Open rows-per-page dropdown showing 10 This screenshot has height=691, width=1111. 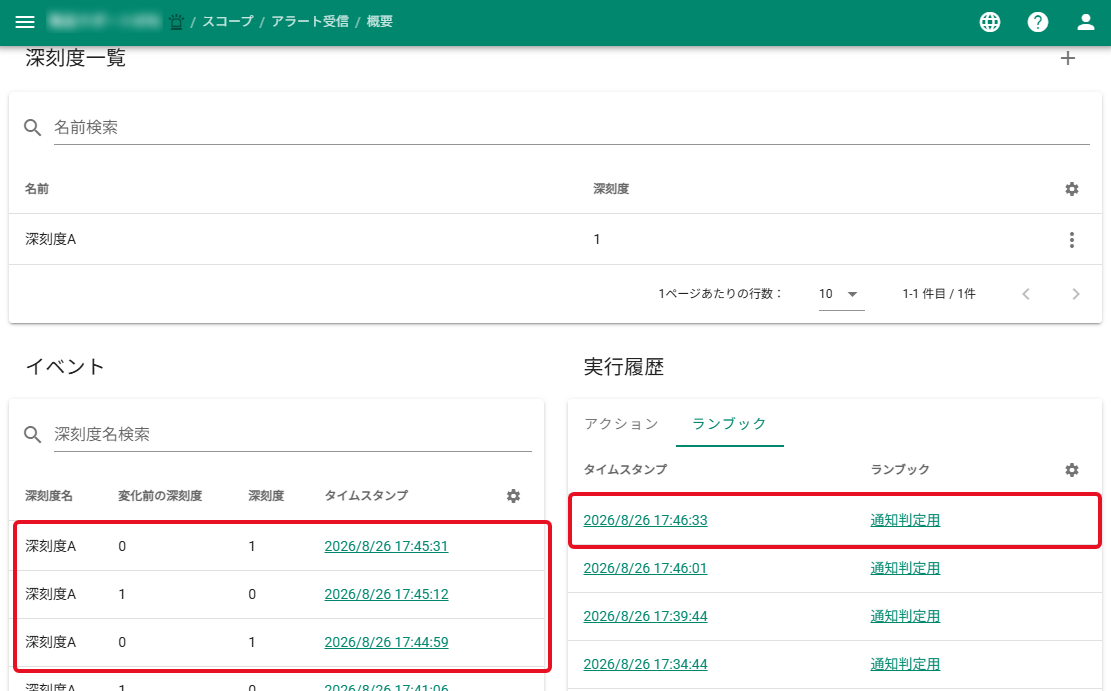click(841, 294)
